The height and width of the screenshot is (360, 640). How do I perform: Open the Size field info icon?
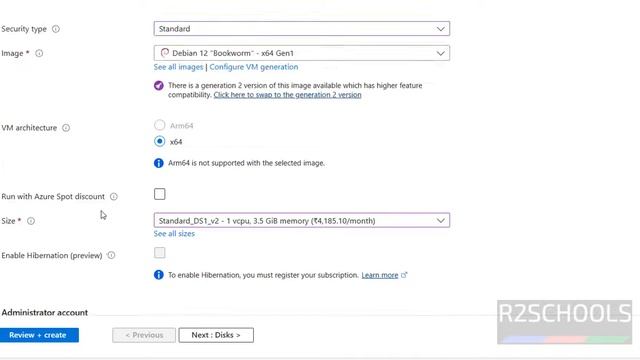[x=31, y=221]
